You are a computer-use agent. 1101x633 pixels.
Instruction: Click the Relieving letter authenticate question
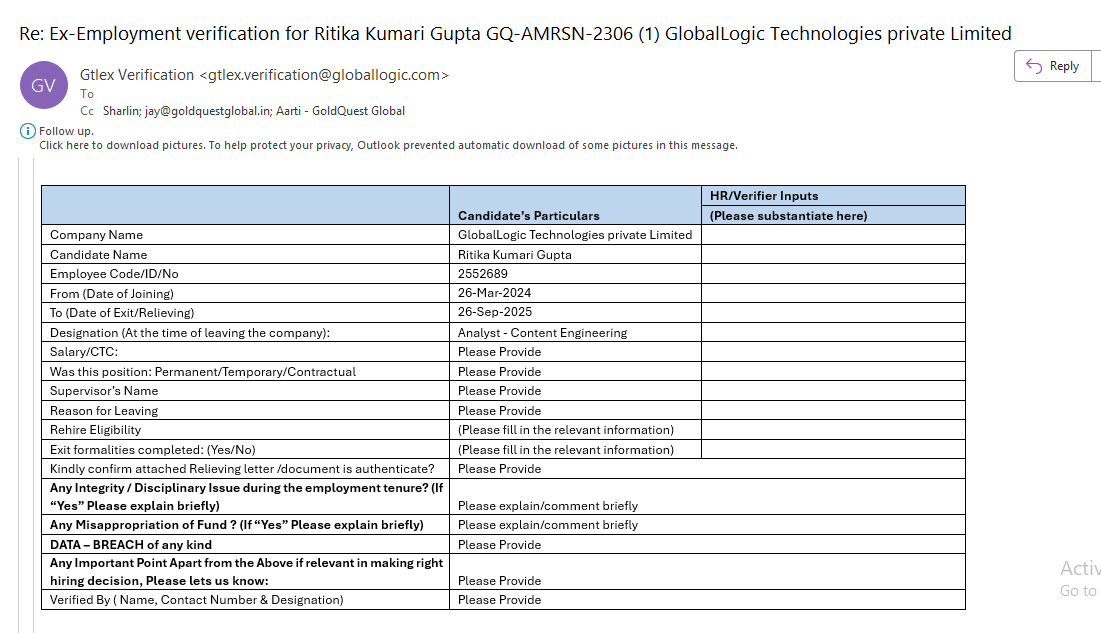coord(242,469)
